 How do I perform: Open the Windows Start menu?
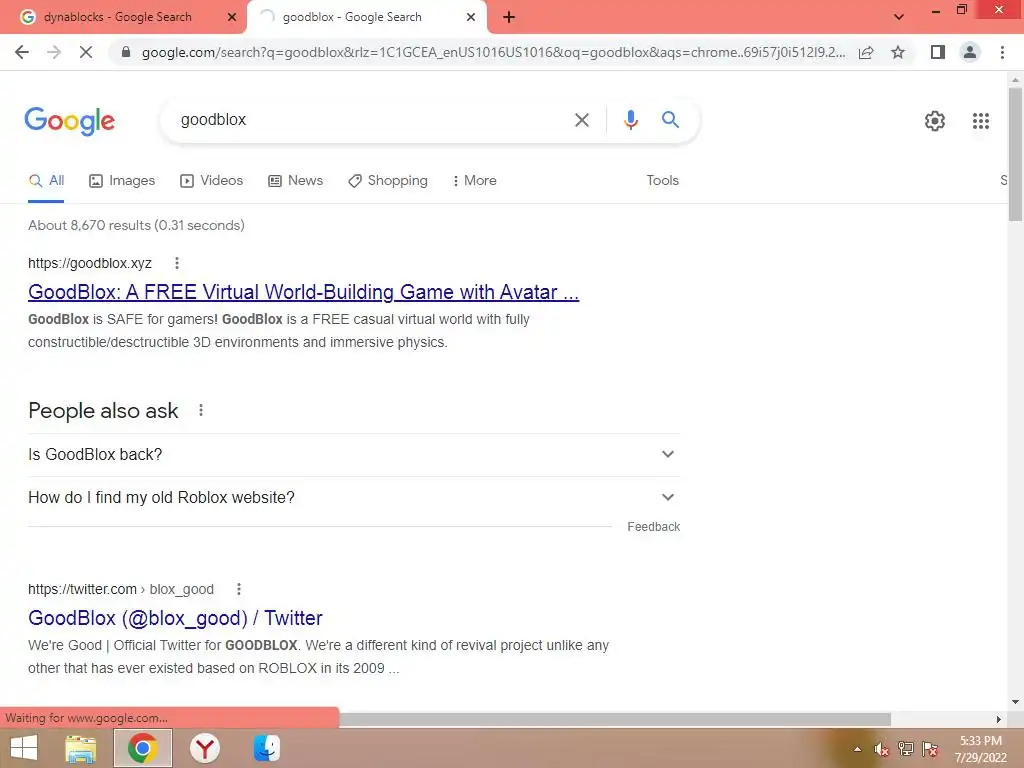click(24, 748)
